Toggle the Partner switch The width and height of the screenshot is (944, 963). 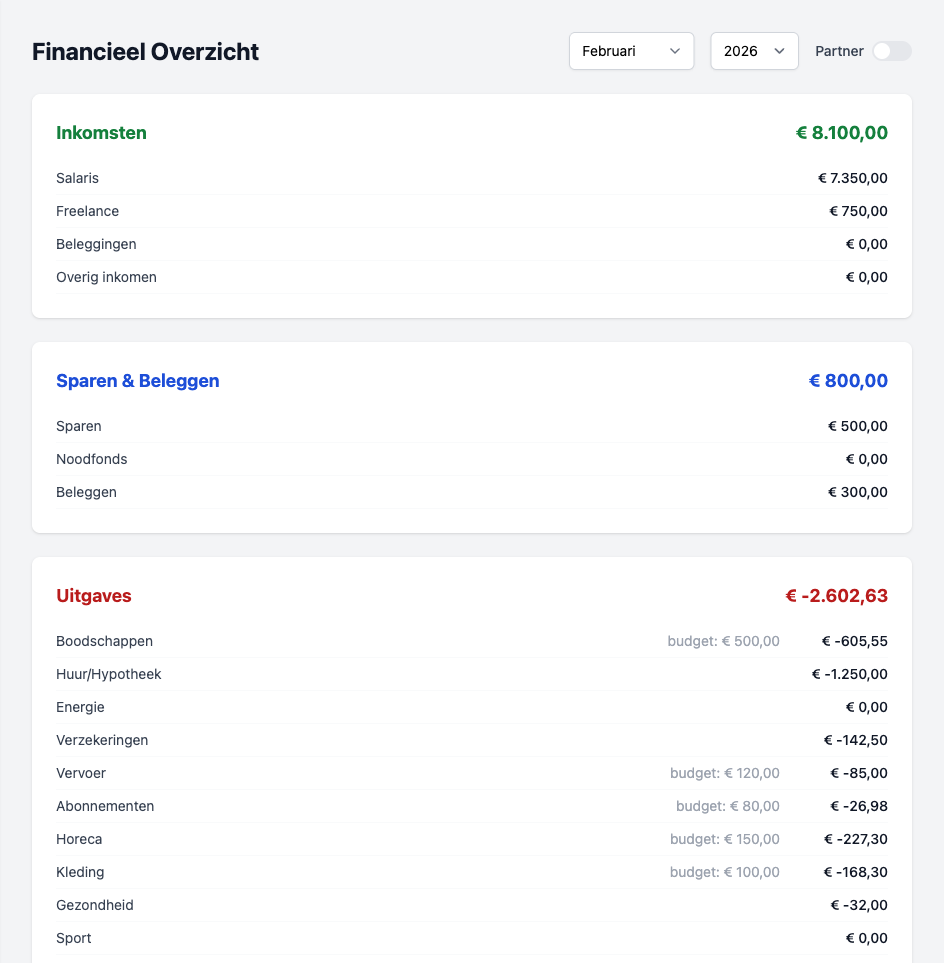point(892,51)
